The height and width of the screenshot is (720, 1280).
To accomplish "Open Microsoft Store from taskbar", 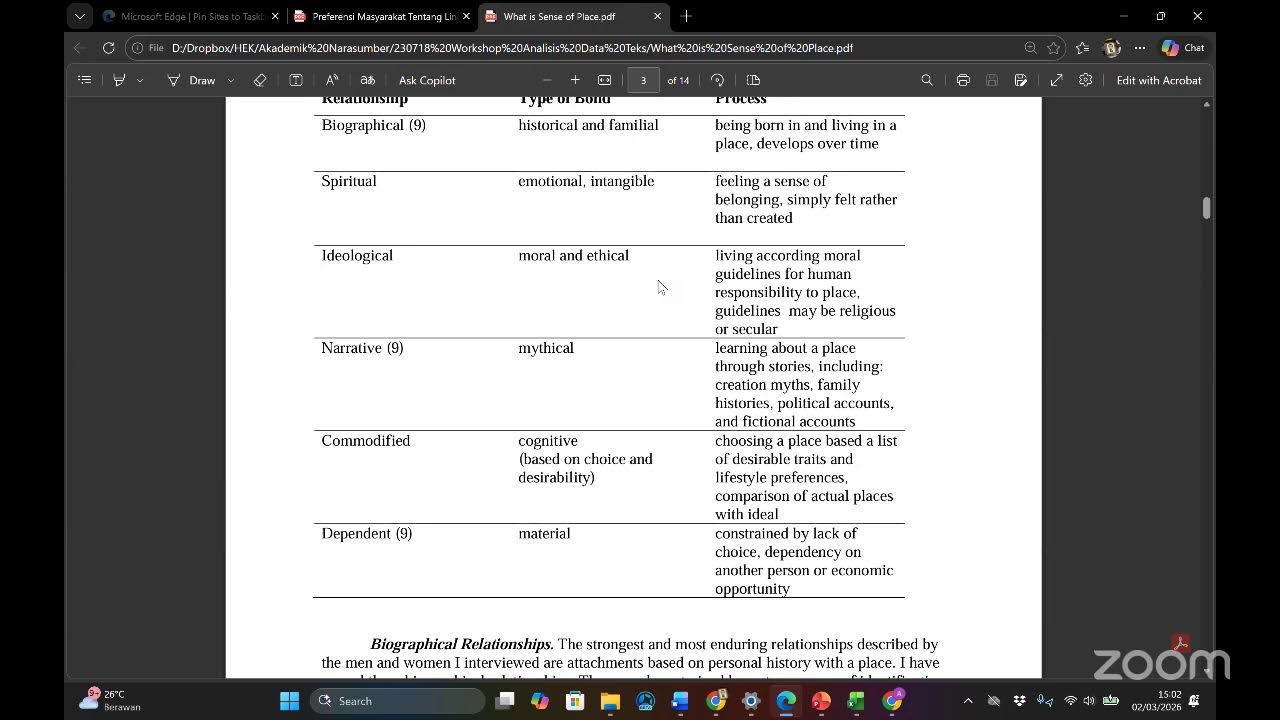I will tap(575, 701).
